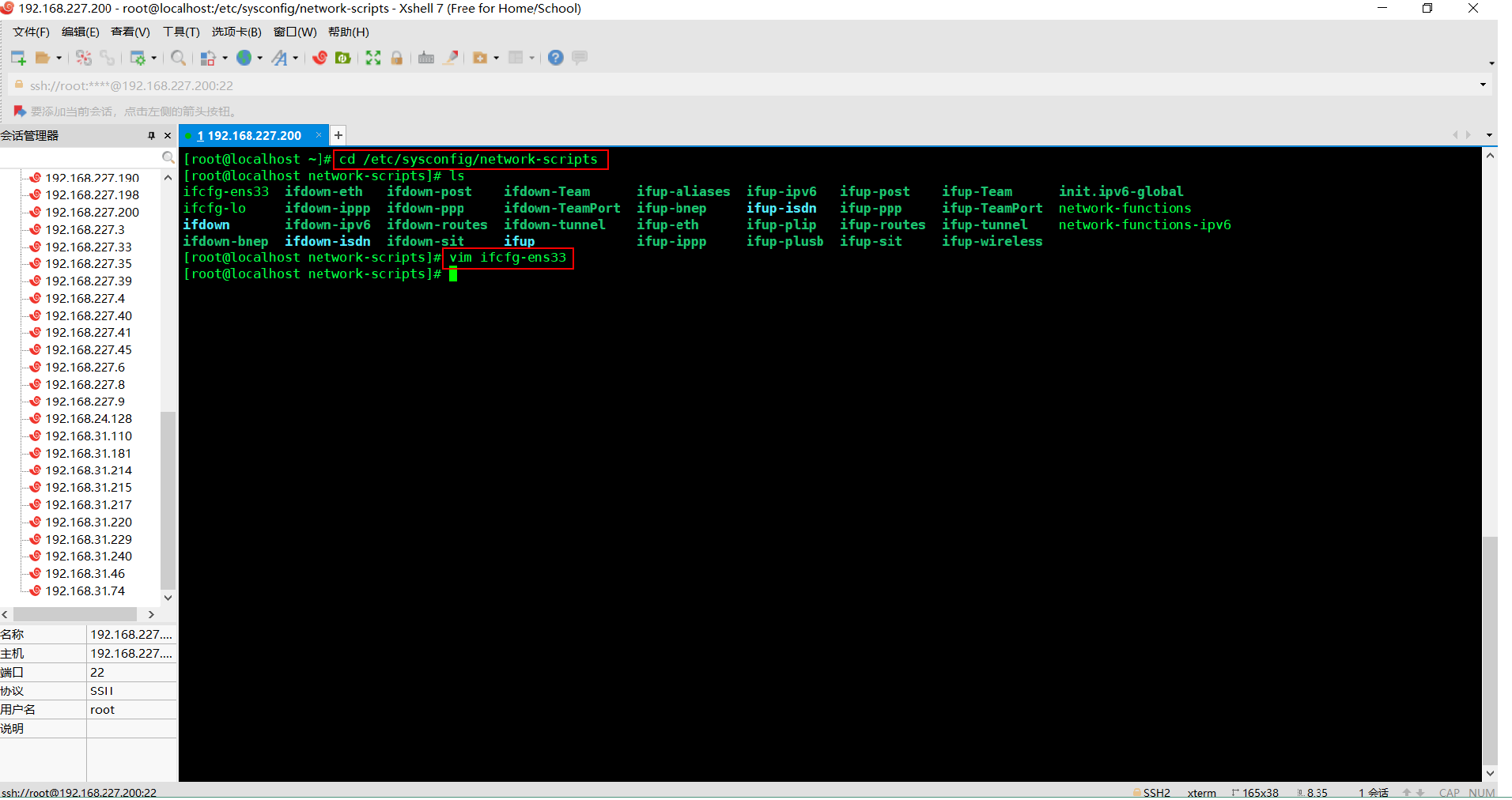This screenshot has height=800, width=1512.
Task: Click the highlighter pen icon
Action: (x=451, y=58)
